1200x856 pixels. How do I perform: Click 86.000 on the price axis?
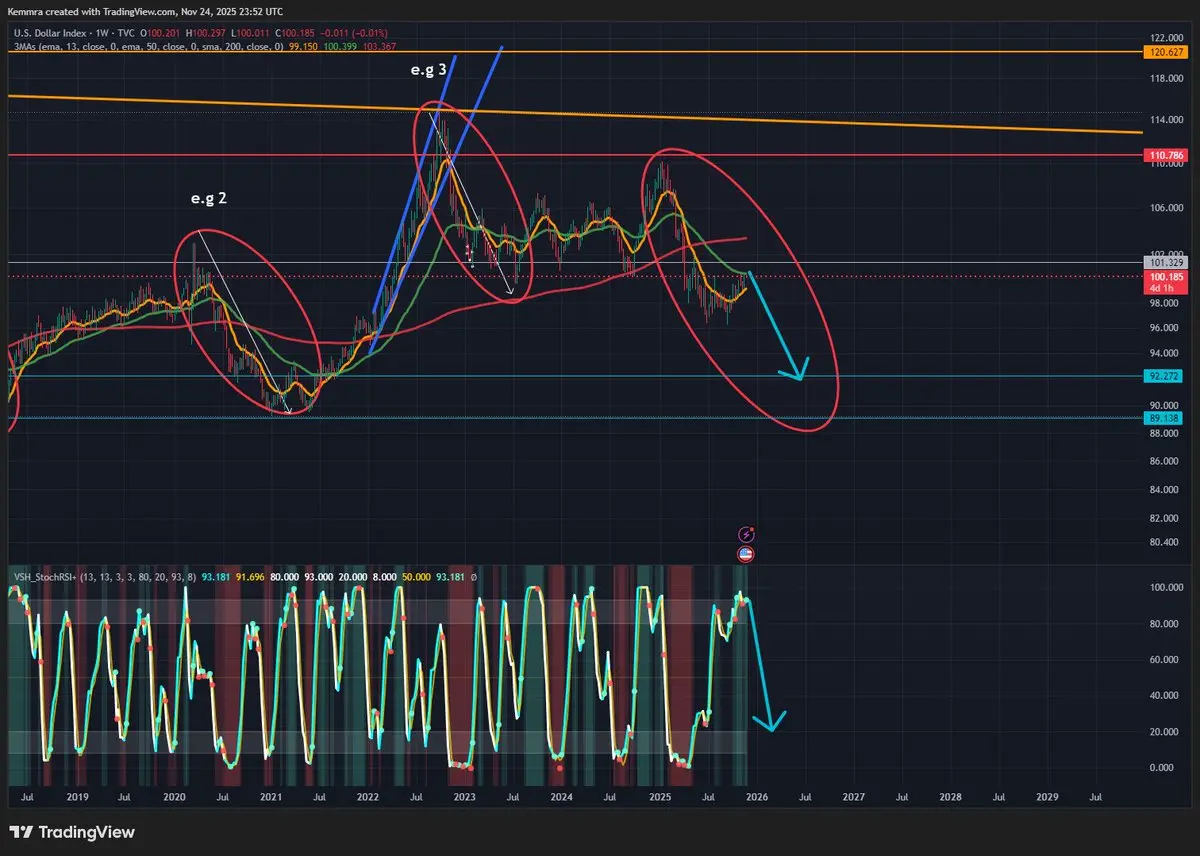[x=1162, y=461]
